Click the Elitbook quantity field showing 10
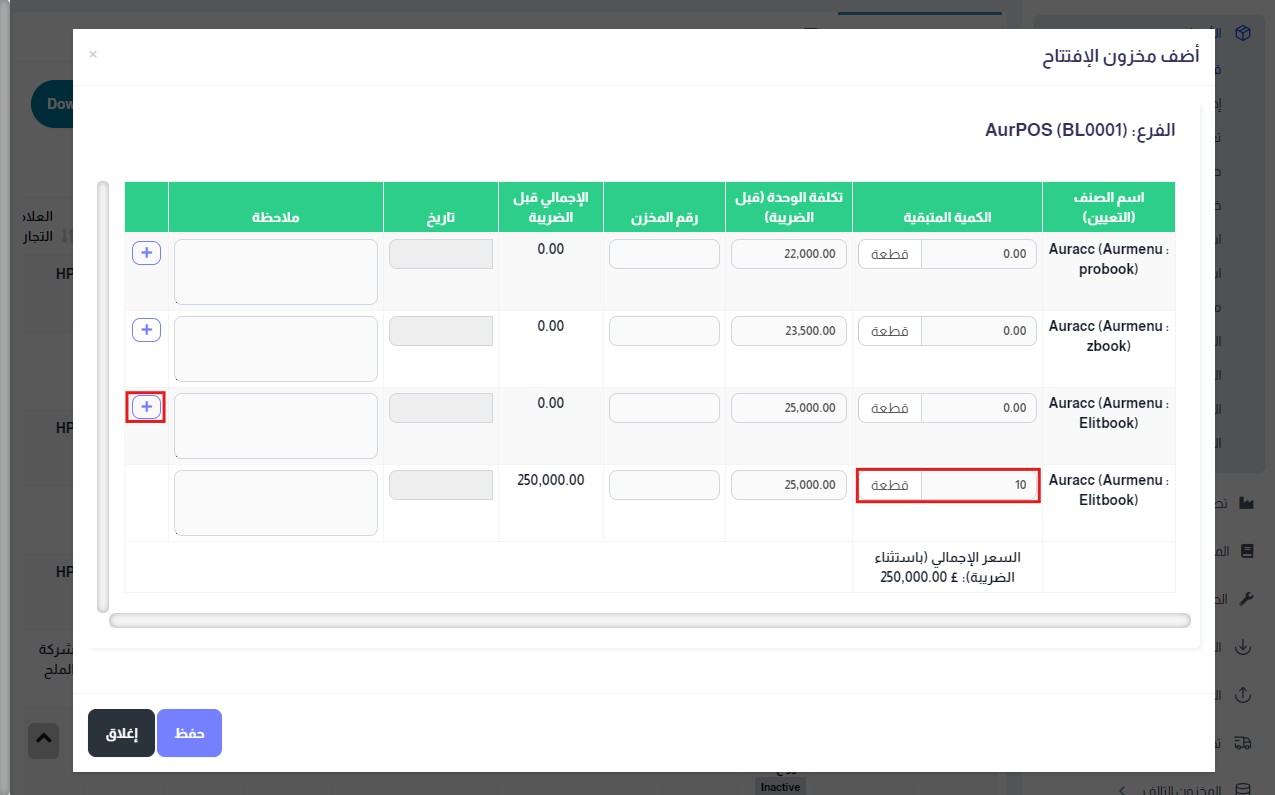Viewport: 1275px width, 795px height. pyautogui.click(x=978, y=485)
